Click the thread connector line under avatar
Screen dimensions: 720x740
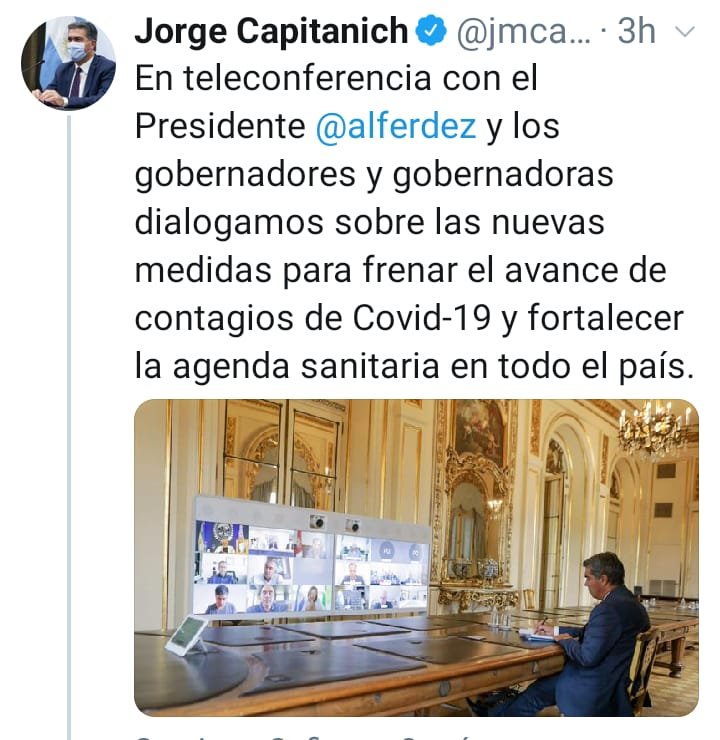click(x=69, y=427)
